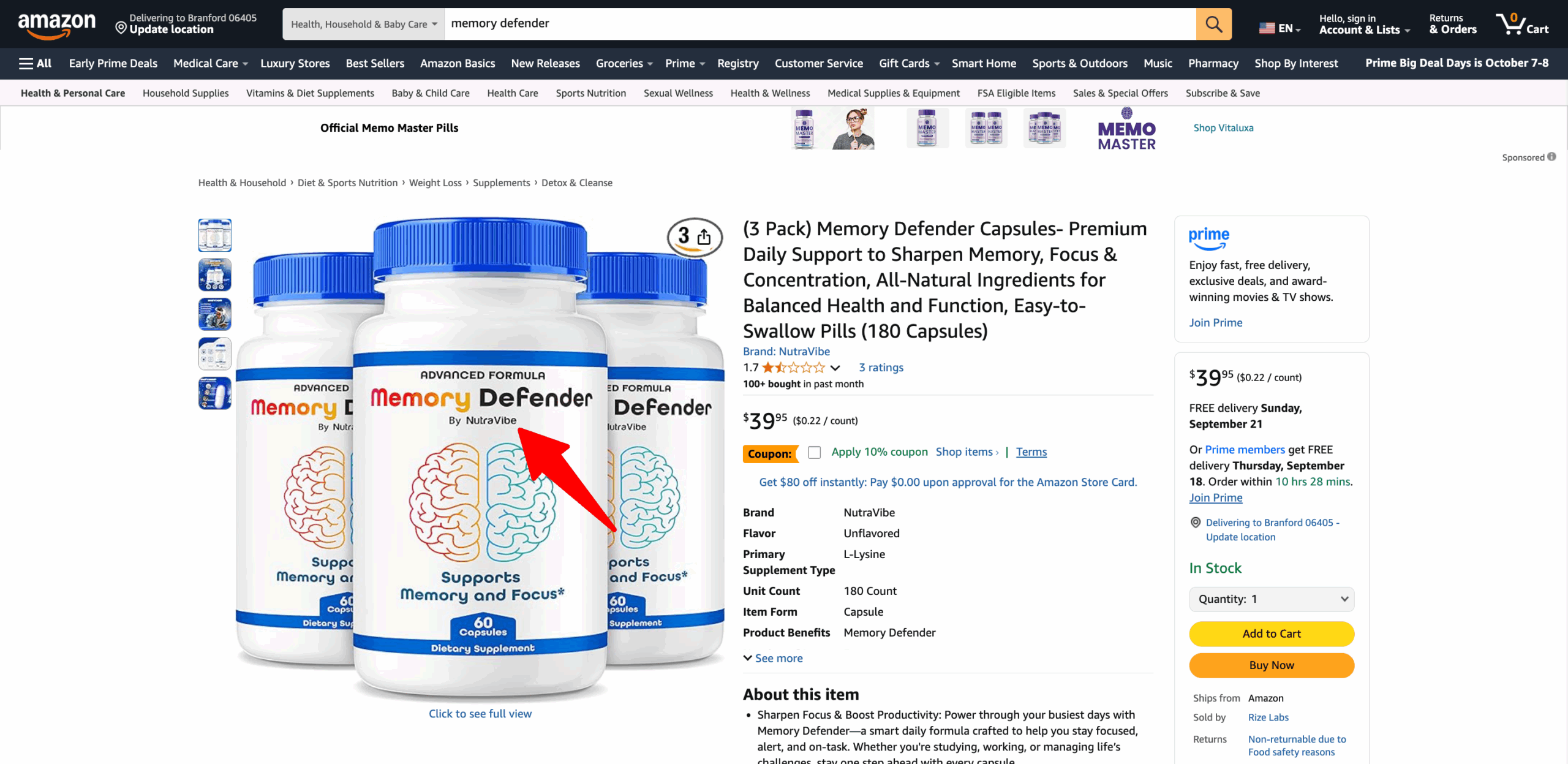Click the orange search magnifier button
The height and width of the screenshot is (764, 1568).
coord(1213,24)
